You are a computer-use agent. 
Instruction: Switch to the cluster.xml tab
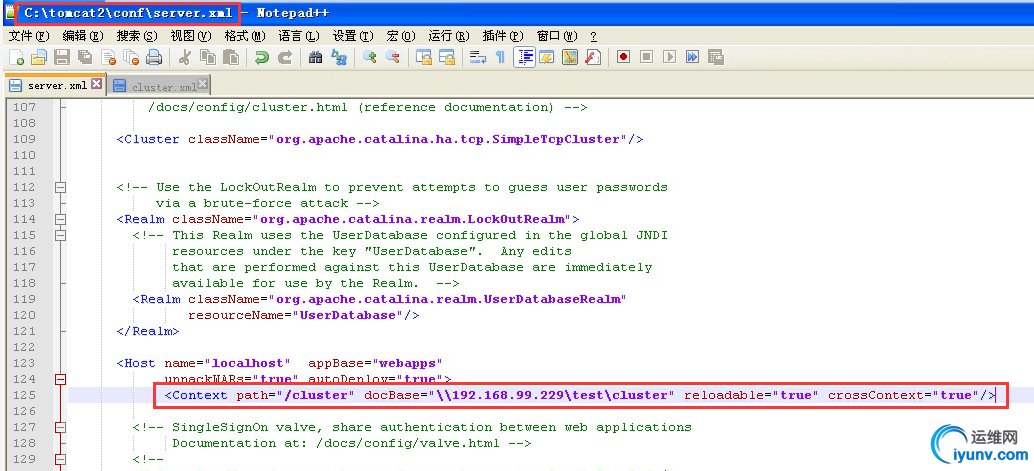point(158,86)
